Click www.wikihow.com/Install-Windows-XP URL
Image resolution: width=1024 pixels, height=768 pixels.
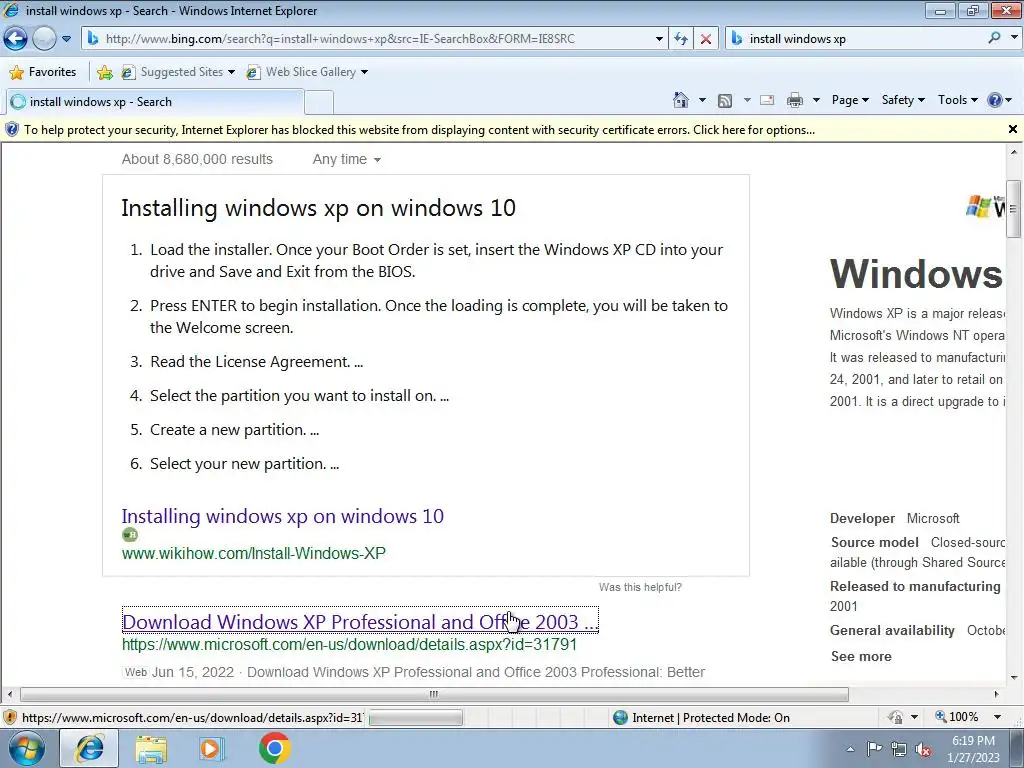(253, 553)
